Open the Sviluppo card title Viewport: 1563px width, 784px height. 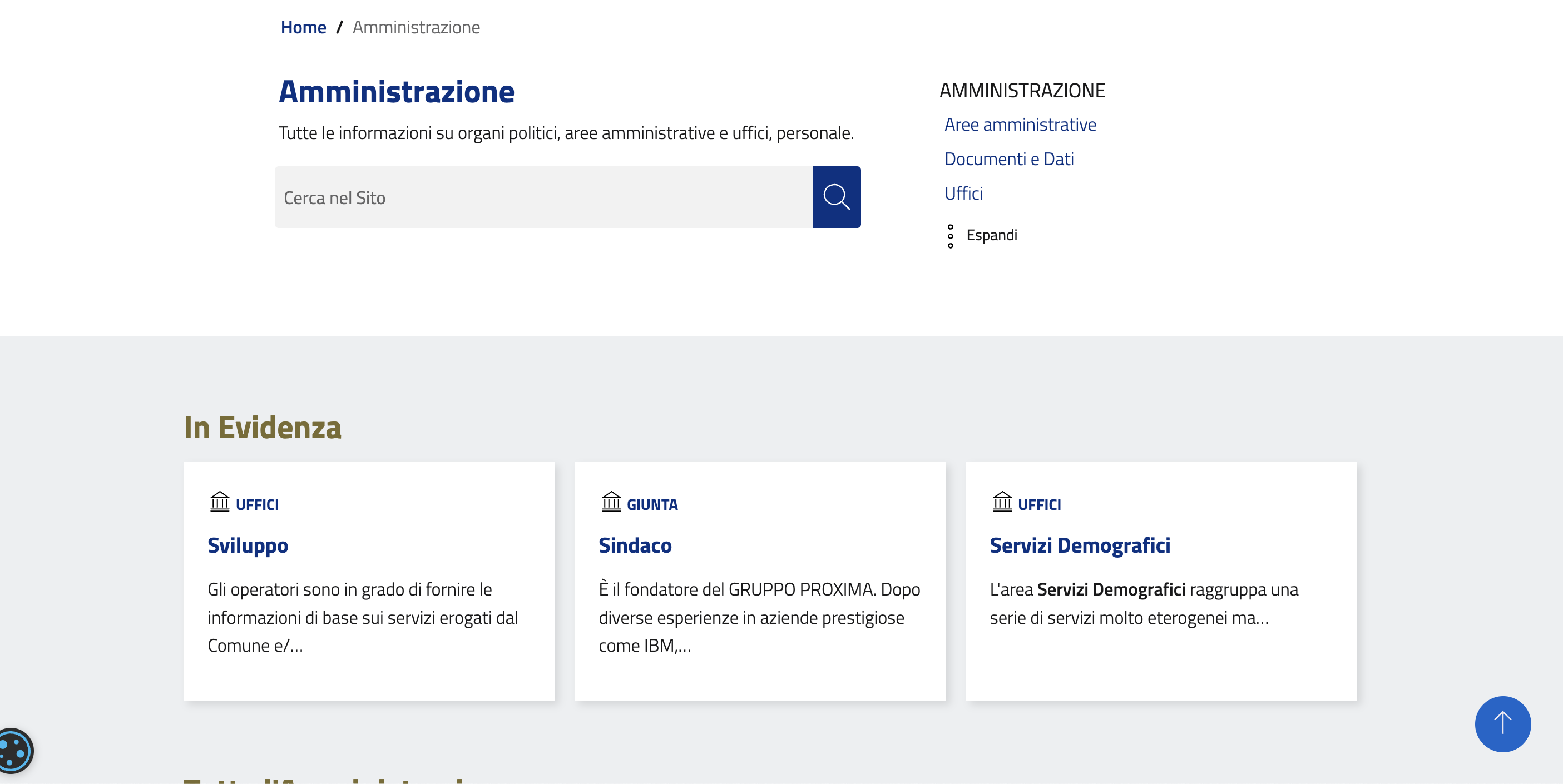tap(248, 545)
